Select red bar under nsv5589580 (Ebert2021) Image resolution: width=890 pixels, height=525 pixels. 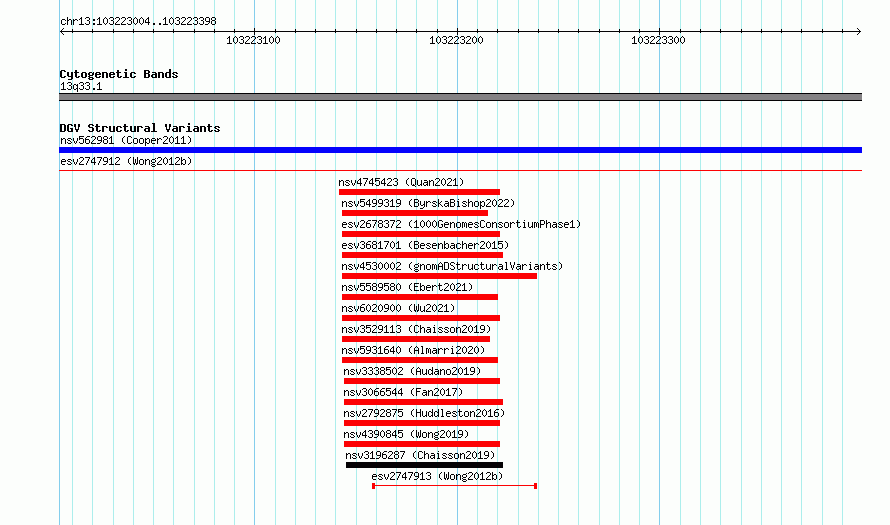419,297
